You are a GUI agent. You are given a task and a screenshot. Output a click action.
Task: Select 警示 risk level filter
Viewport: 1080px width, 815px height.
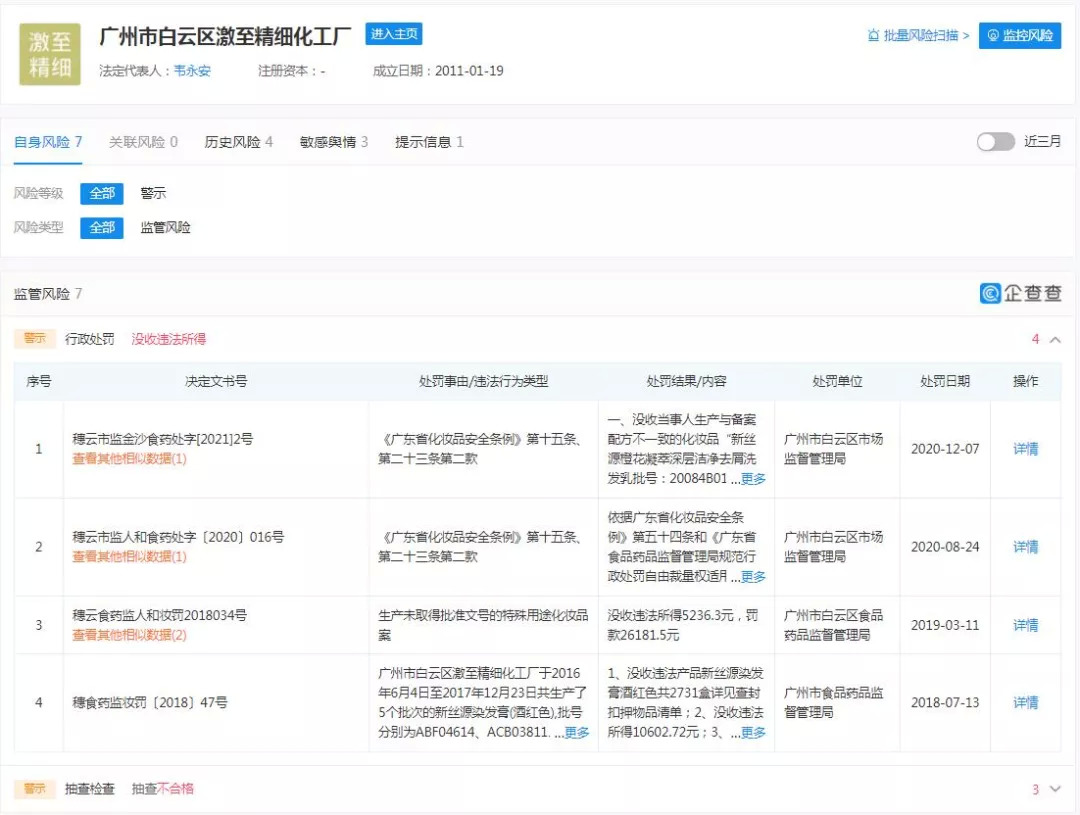153,193
